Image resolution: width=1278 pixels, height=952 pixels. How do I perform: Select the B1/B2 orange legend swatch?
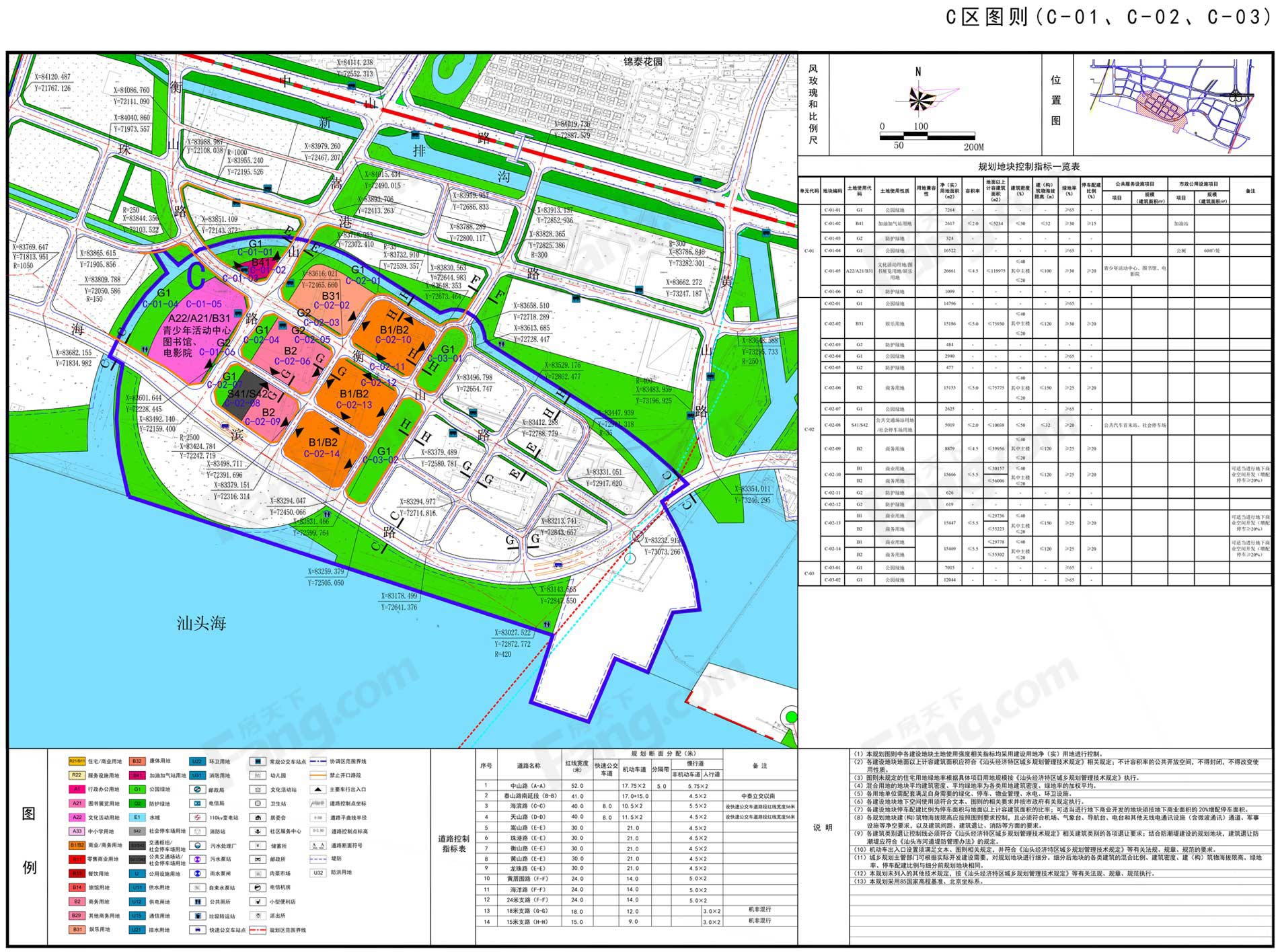(x=77, y=846)
